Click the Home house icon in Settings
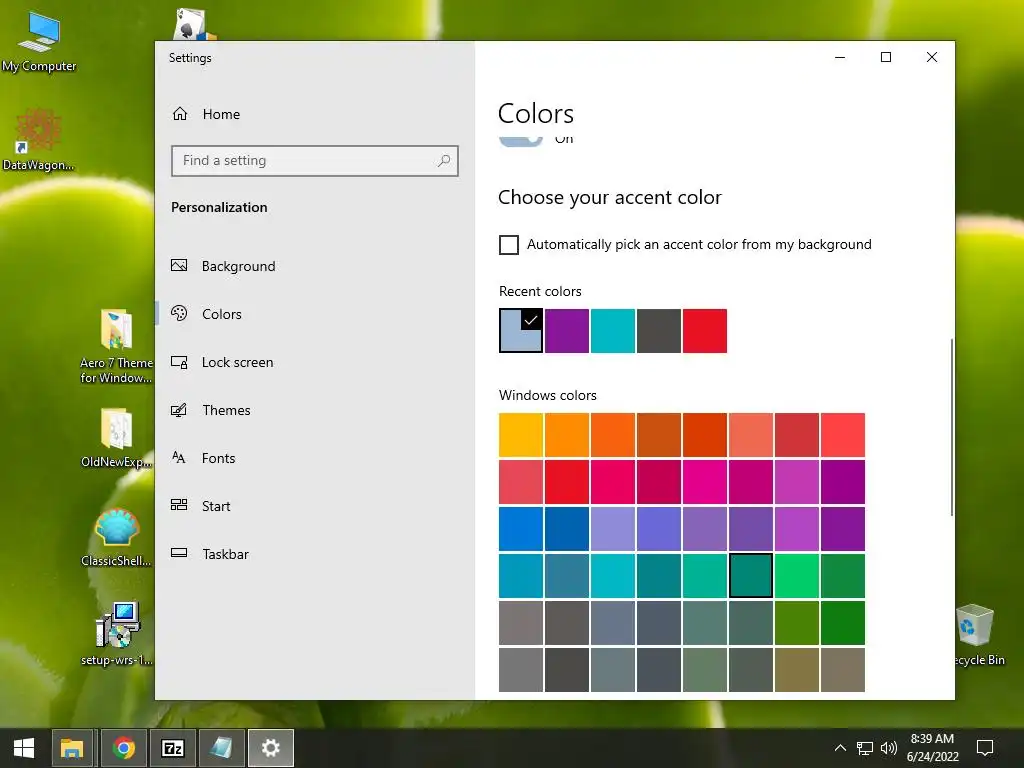The image size is (1024, 768). 180,114
